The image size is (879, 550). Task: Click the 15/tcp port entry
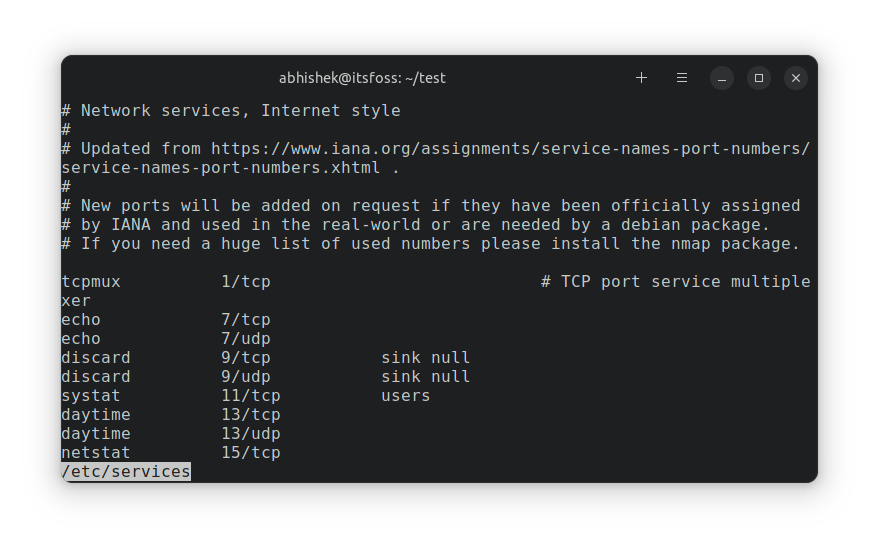pos(251,453)
